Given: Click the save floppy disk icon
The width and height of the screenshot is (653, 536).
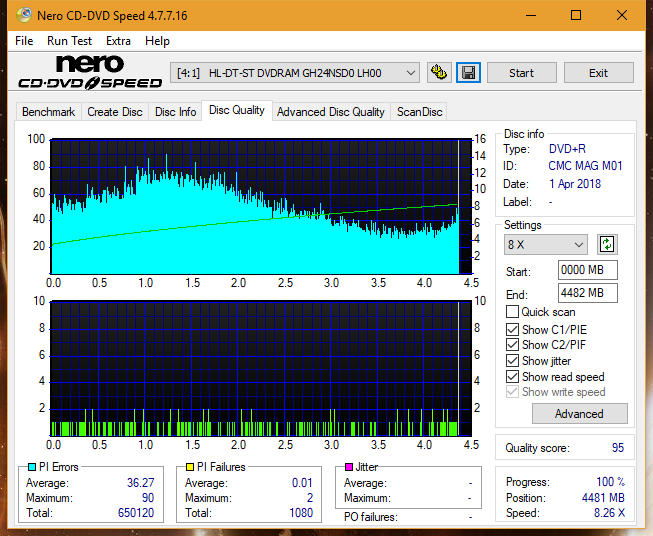Looking at the screenshot, I should 468,73.
